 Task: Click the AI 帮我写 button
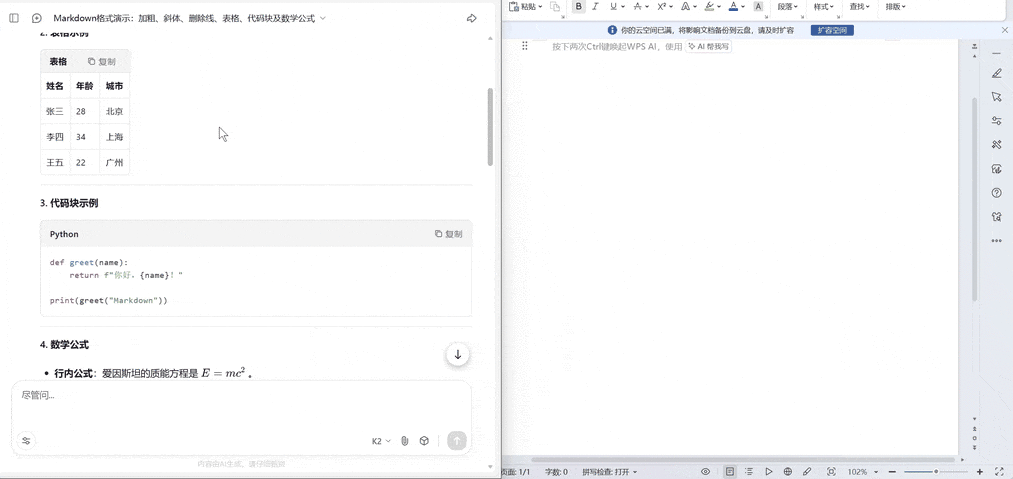708,47
